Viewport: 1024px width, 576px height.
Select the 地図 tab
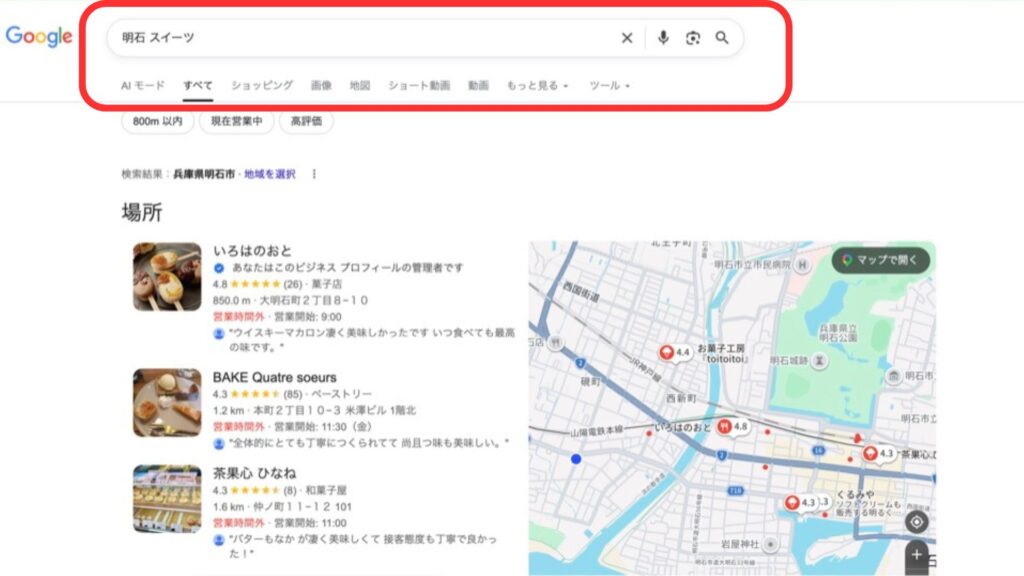361,86
